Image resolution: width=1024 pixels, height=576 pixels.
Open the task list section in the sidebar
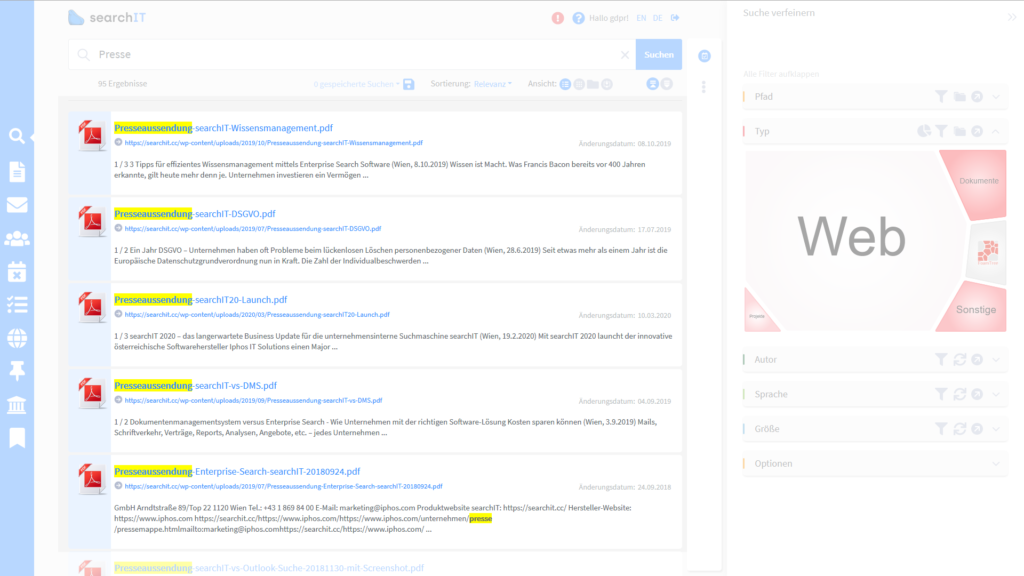point(17,305)
